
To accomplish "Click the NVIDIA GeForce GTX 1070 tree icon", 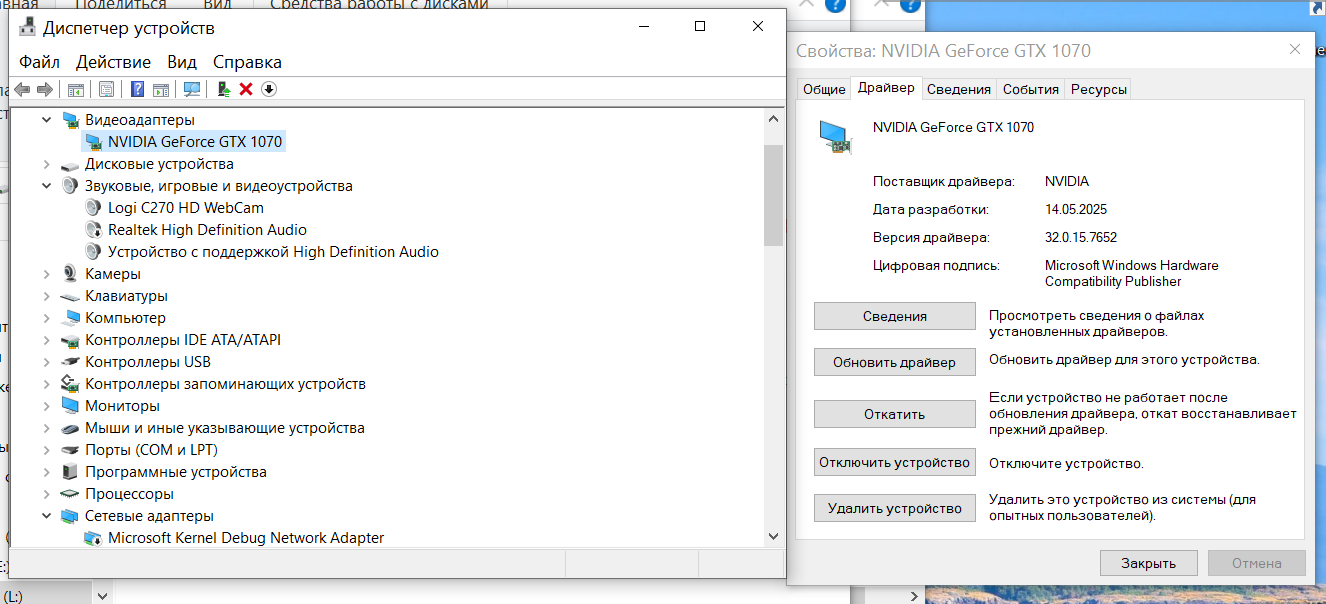I will click(x=93, y=142).
